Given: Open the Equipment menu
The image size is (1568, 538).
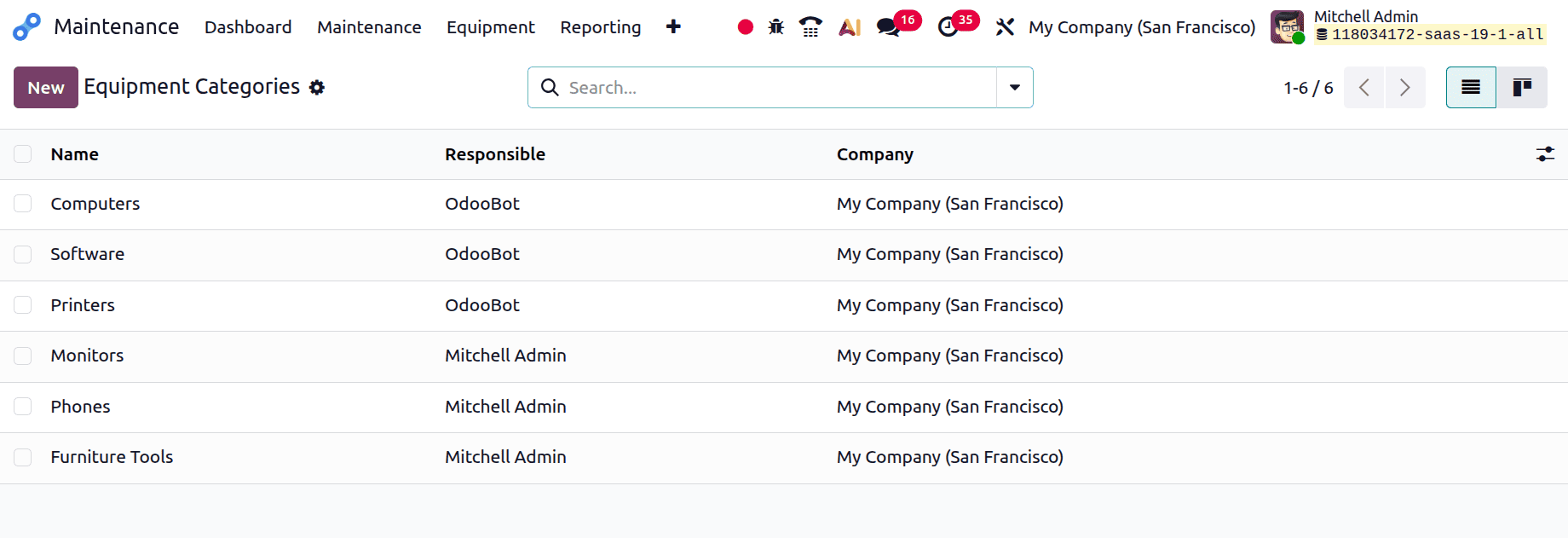Looking at the screenshot, I should 491,27.
